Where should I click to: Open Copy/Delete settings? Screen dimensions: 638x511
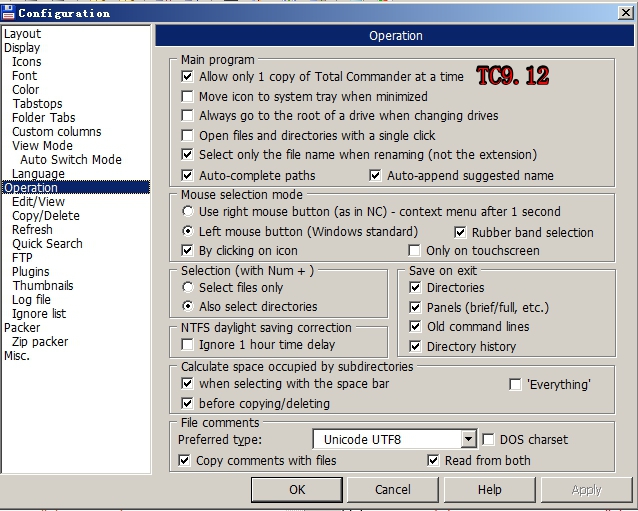(46, 215)
